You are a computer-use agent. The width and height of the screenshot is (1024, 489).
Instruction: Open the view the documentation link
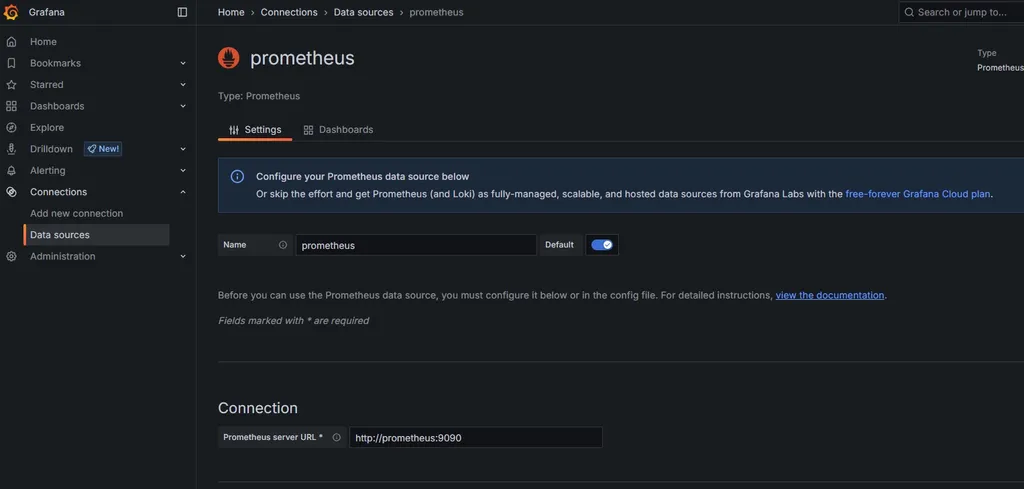(x=829, y=295)
